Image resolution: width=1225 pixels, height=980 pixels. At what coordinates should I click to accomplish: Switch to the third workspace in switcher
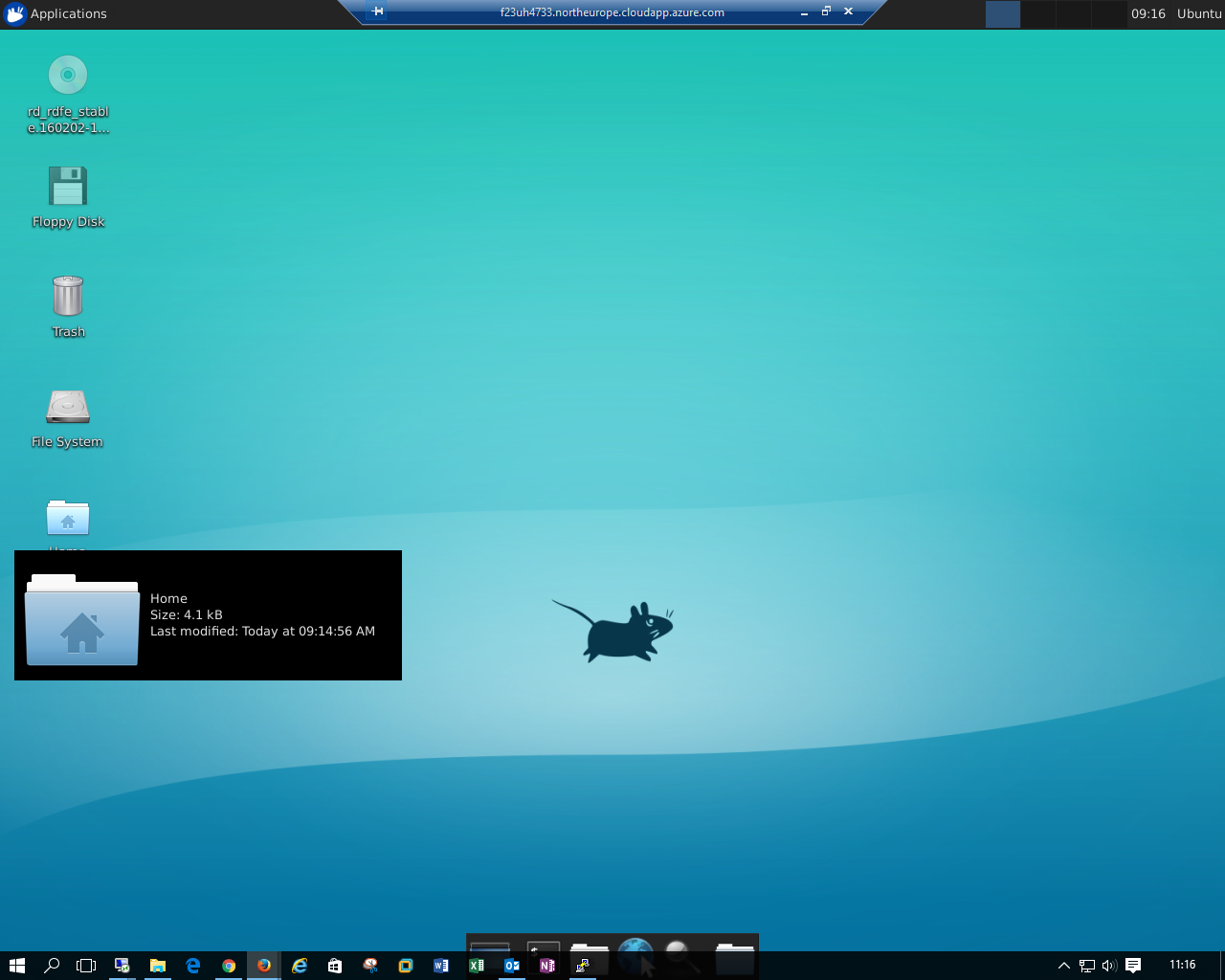pos(1073,13)
